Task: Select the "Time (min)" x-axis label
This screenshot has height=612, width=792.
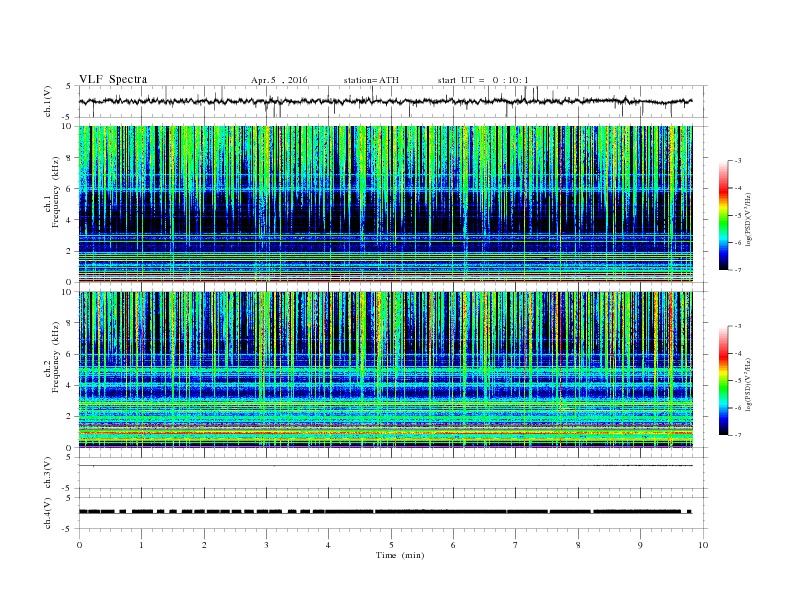Action: coord(400,555)
